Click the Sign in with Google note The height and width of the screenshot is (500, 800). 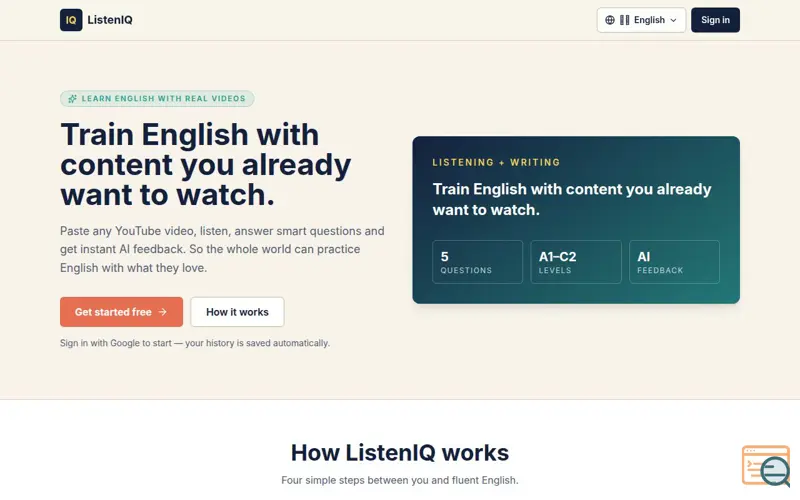pyautogui.click(x=195, y=343)
